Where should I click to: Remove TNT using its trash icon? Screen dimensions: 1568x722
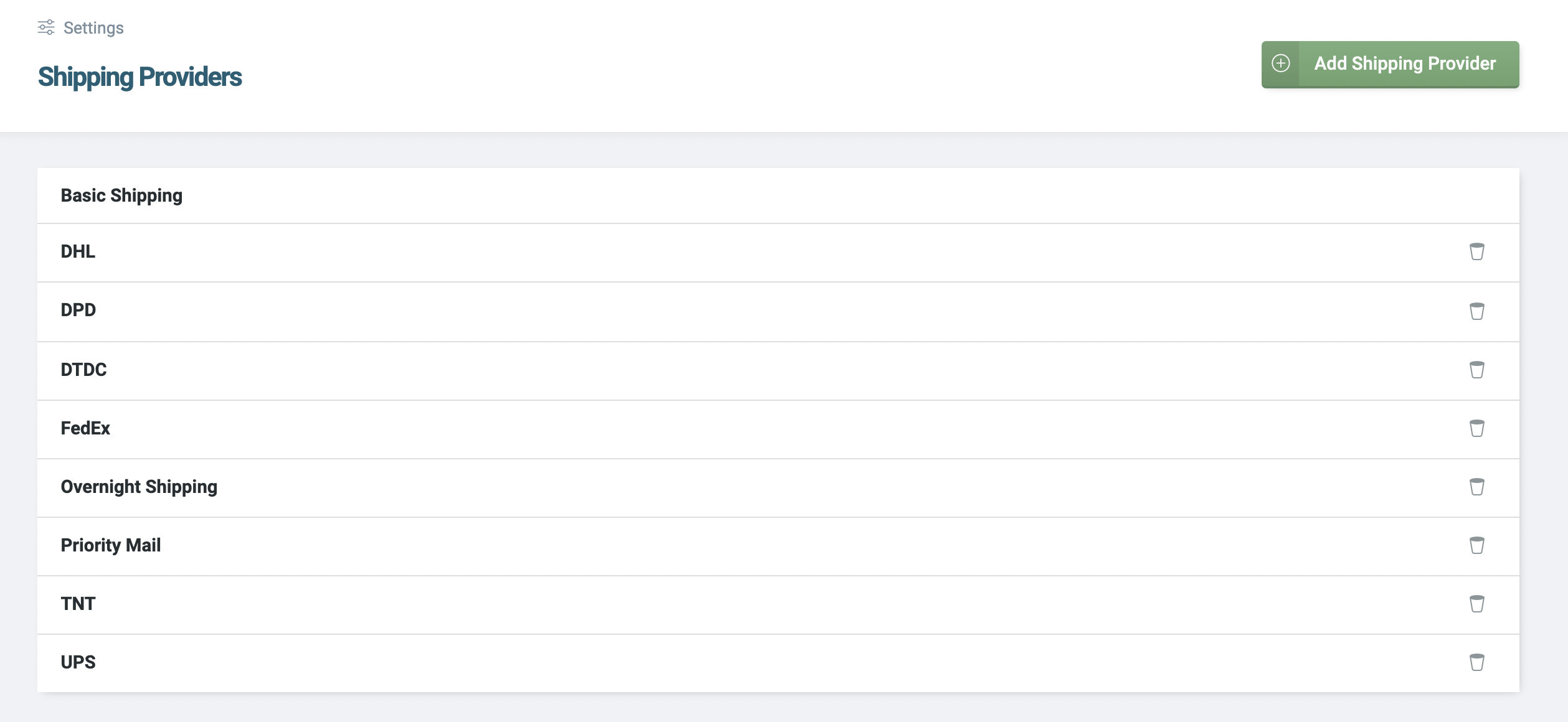pos(1476,604)
